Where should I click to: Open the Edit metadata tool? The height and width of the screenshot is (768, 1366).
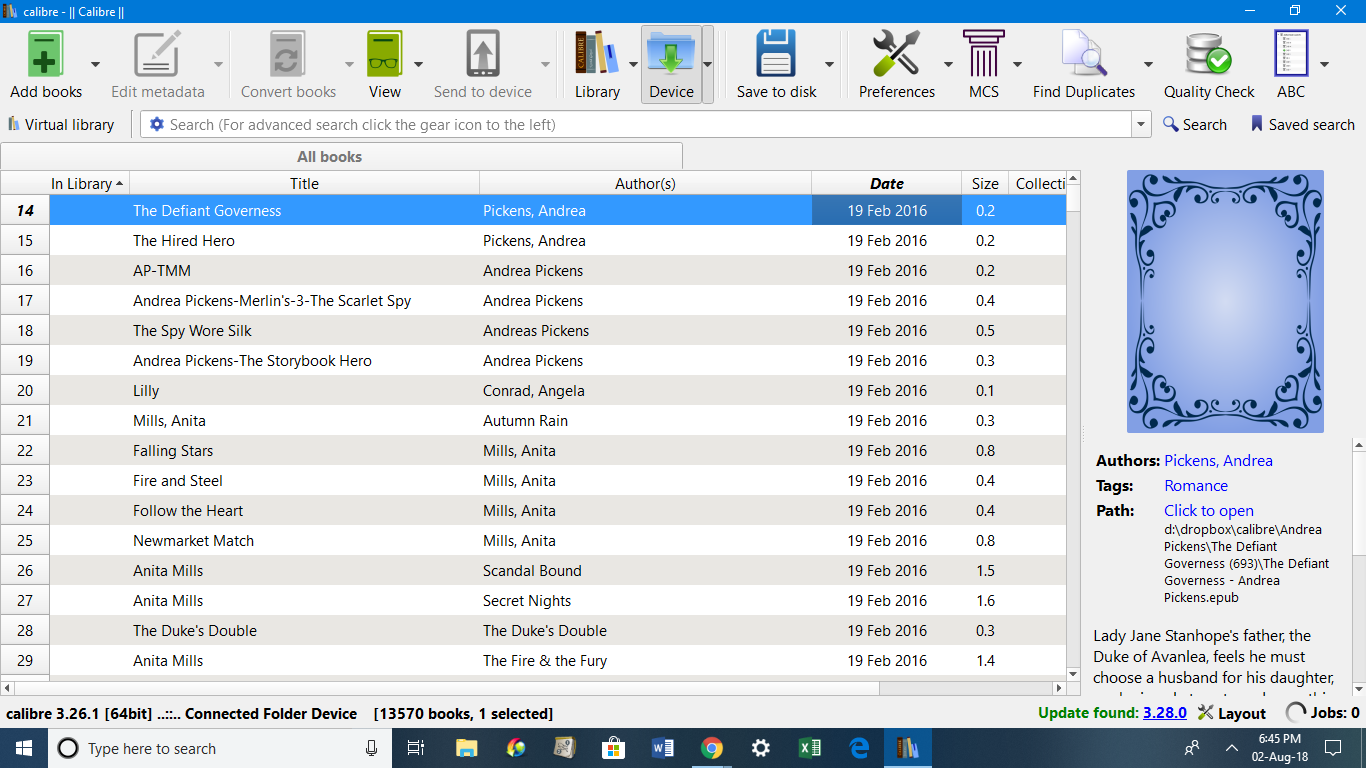click(157, 53)
